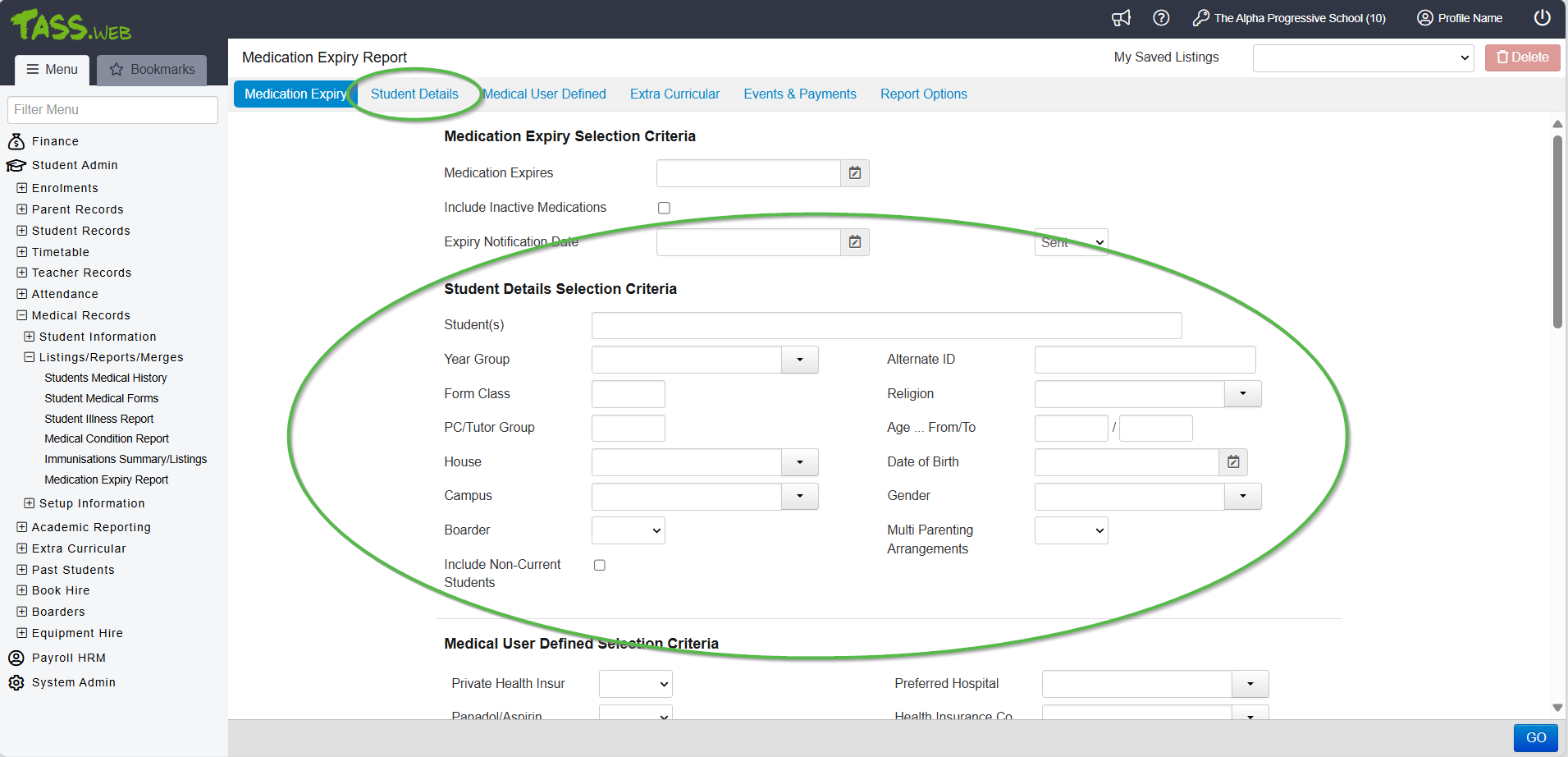The height and width of the screenshot is (757, 1568).
Task: Enable Include Non-Current Students checkbox
Action: click(x=600, y=565)
